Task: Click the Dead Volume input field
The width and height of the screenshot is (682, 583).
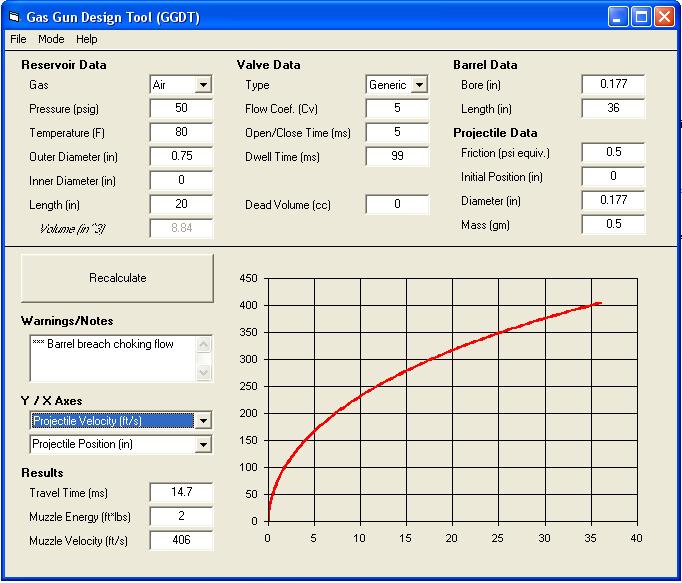Action: pos(397,204)
